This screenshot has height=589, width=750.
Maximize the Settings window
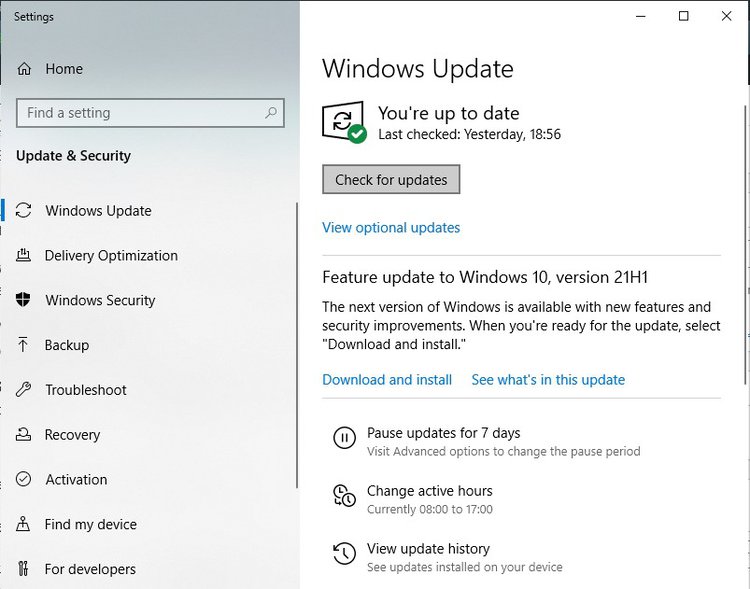click(684, 16)
